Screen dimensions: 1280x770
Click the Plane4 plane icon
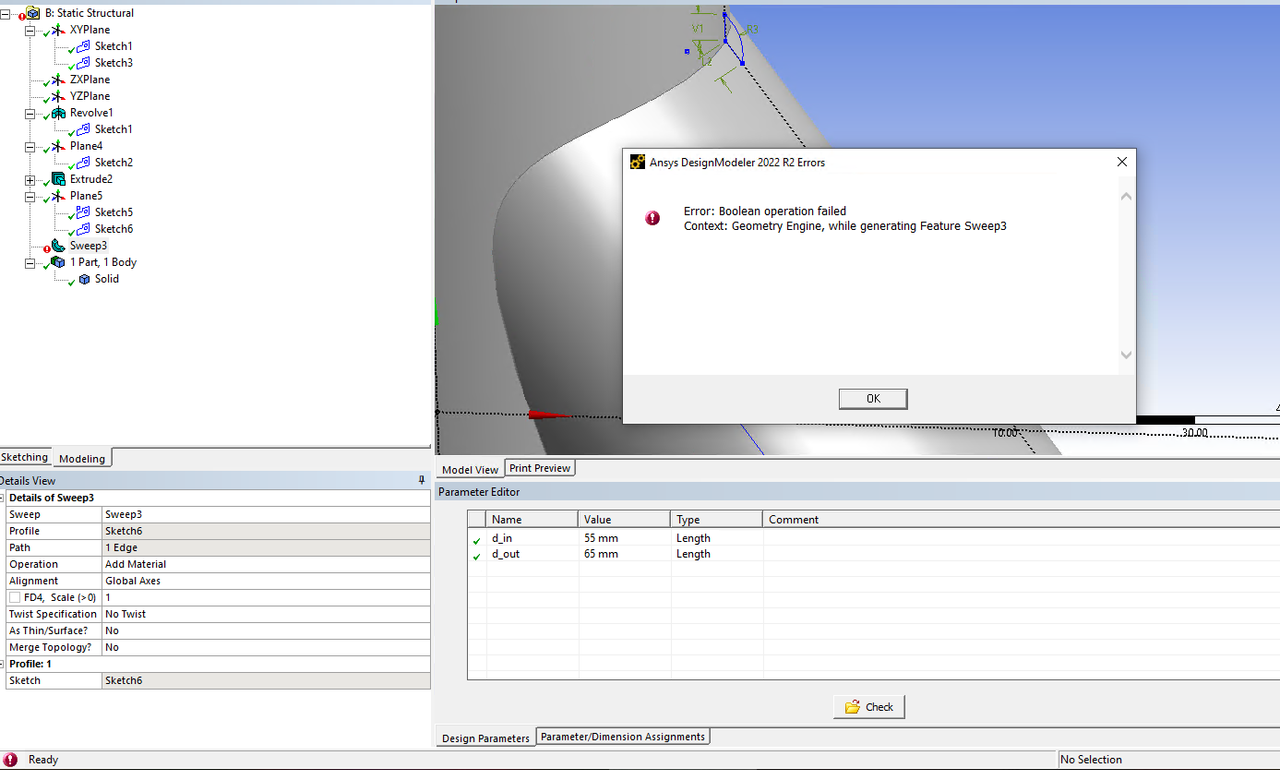59,146
